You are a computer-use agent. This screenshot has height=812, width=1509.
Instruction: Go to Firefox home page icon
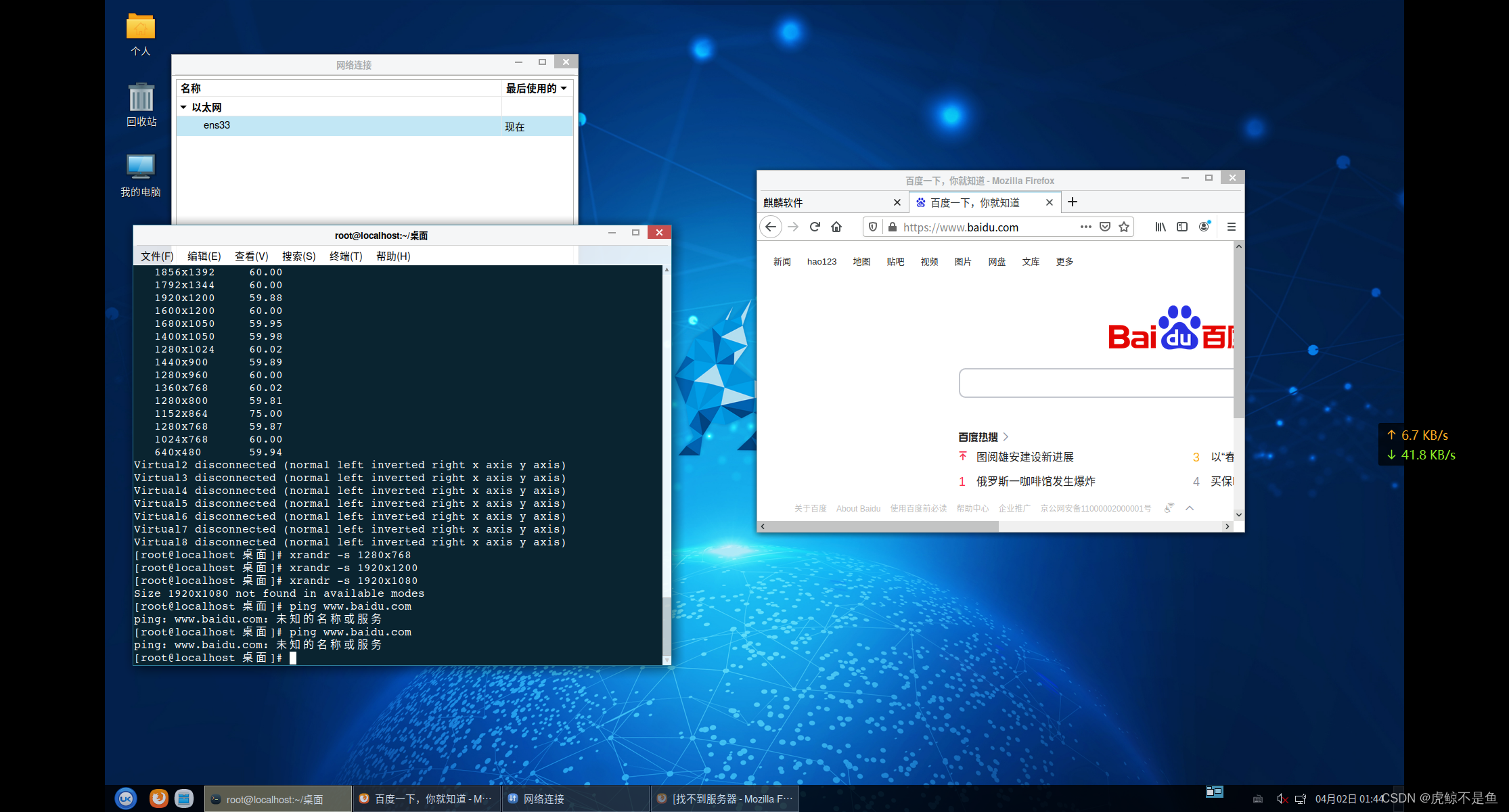(836, 227)
